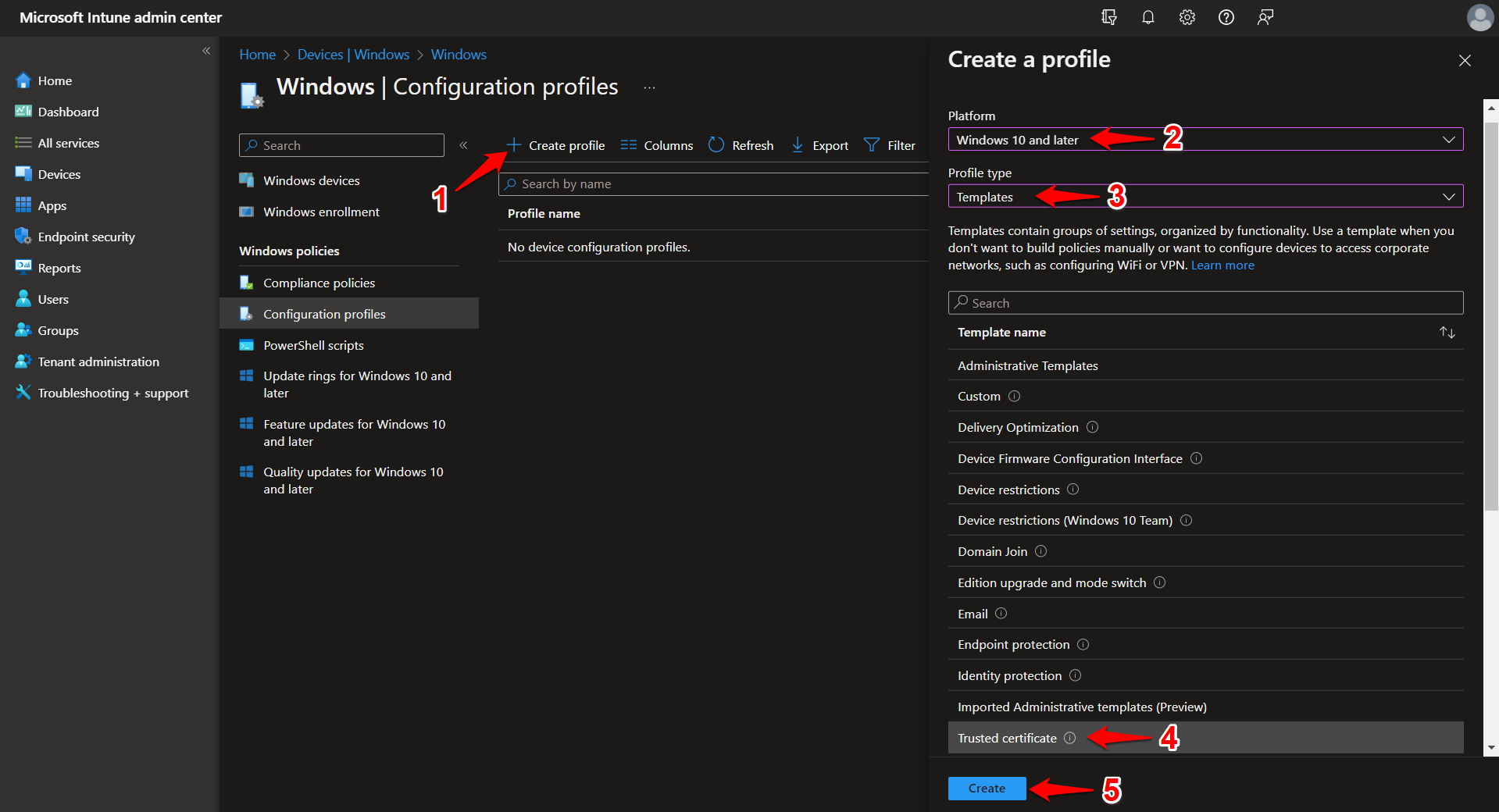The image size is (1499, 812).
Task: Collapse the Windows policies navigation pane
Action: click(463, 144)
